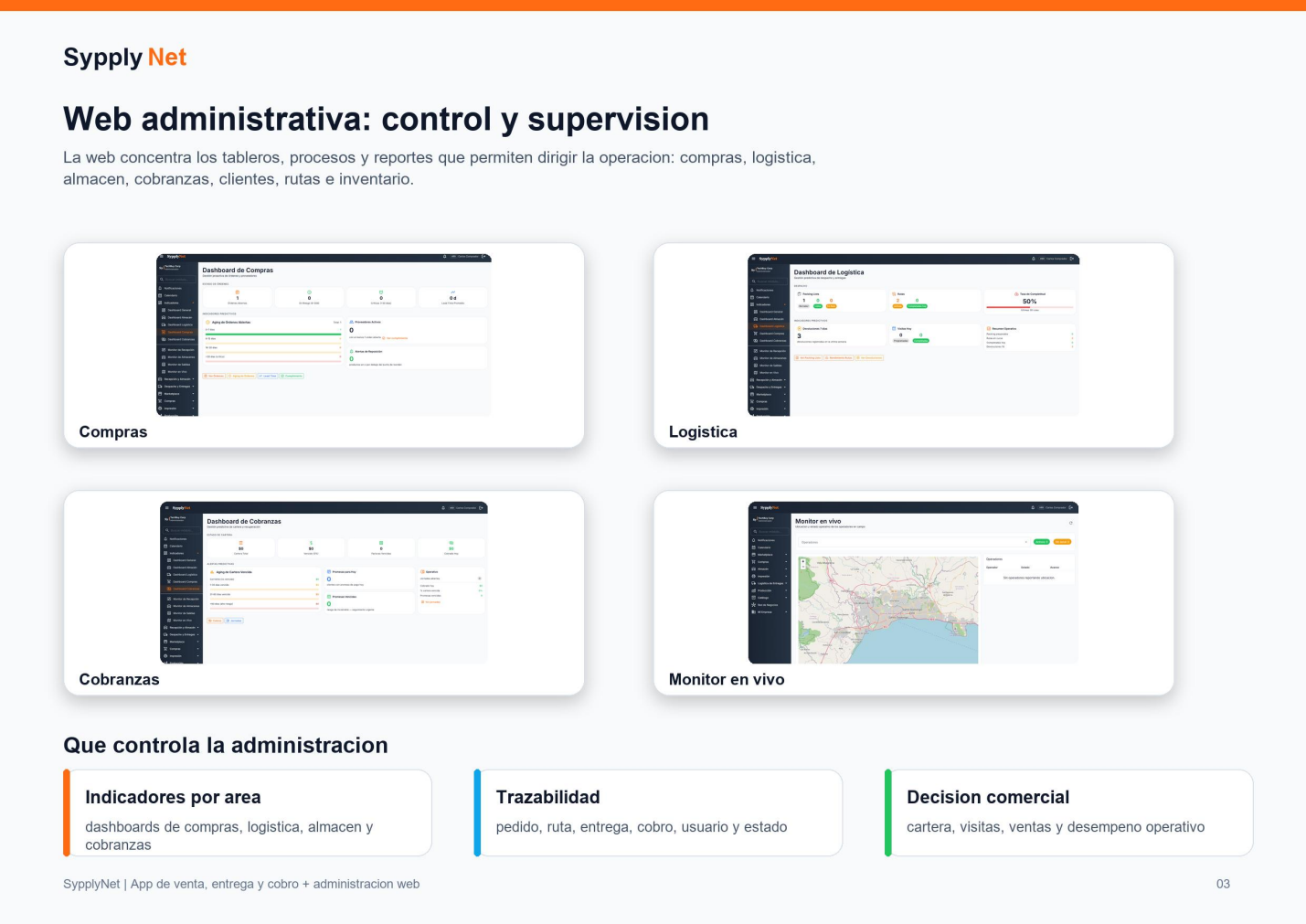Click the 50% completion value in Logistica screenshot
Screen dimensions: 1306x924
click(x=1030, y=302)
